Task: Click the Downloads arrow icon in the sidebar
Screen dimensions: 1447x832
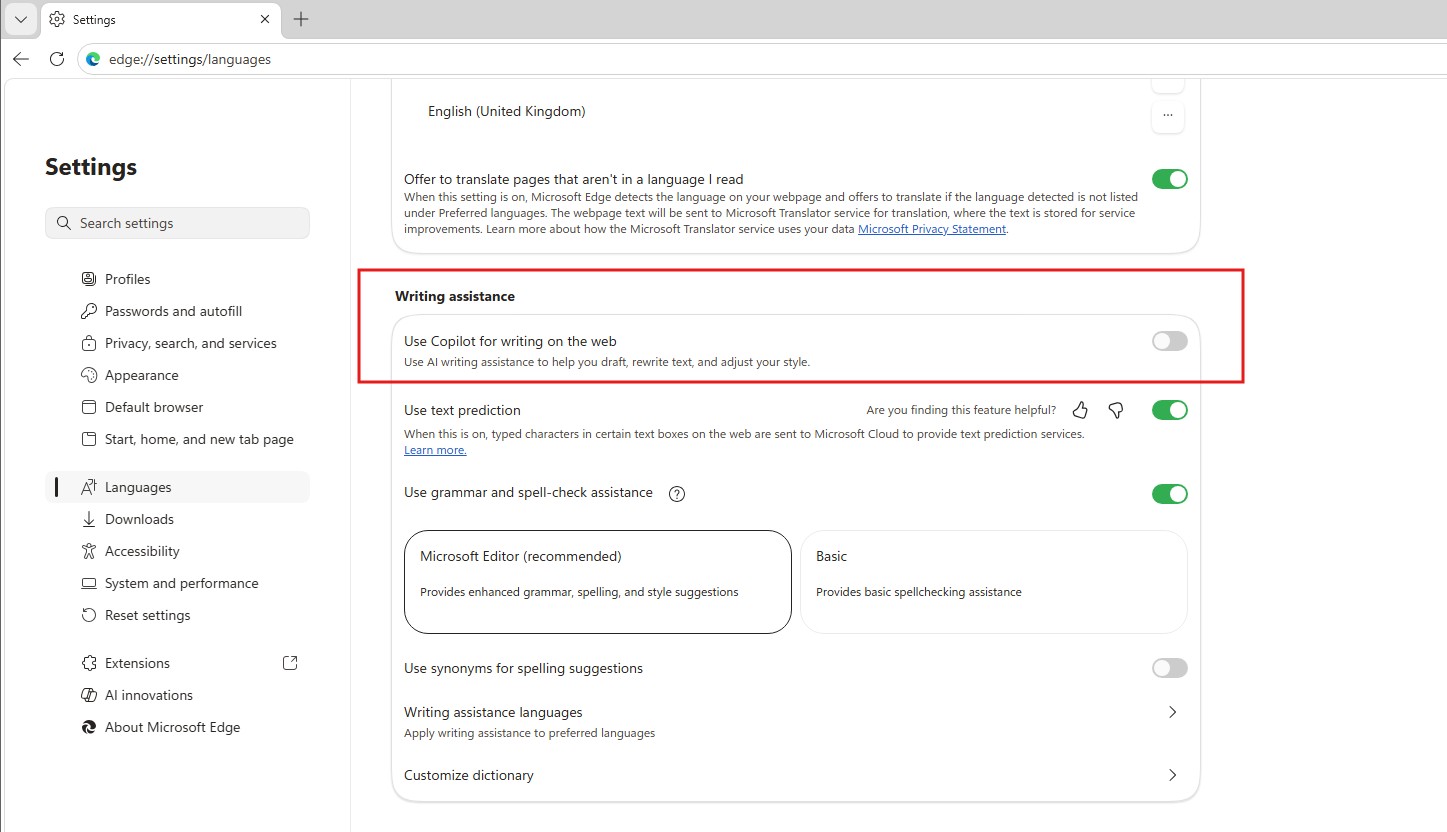Action: click(89, 519)
